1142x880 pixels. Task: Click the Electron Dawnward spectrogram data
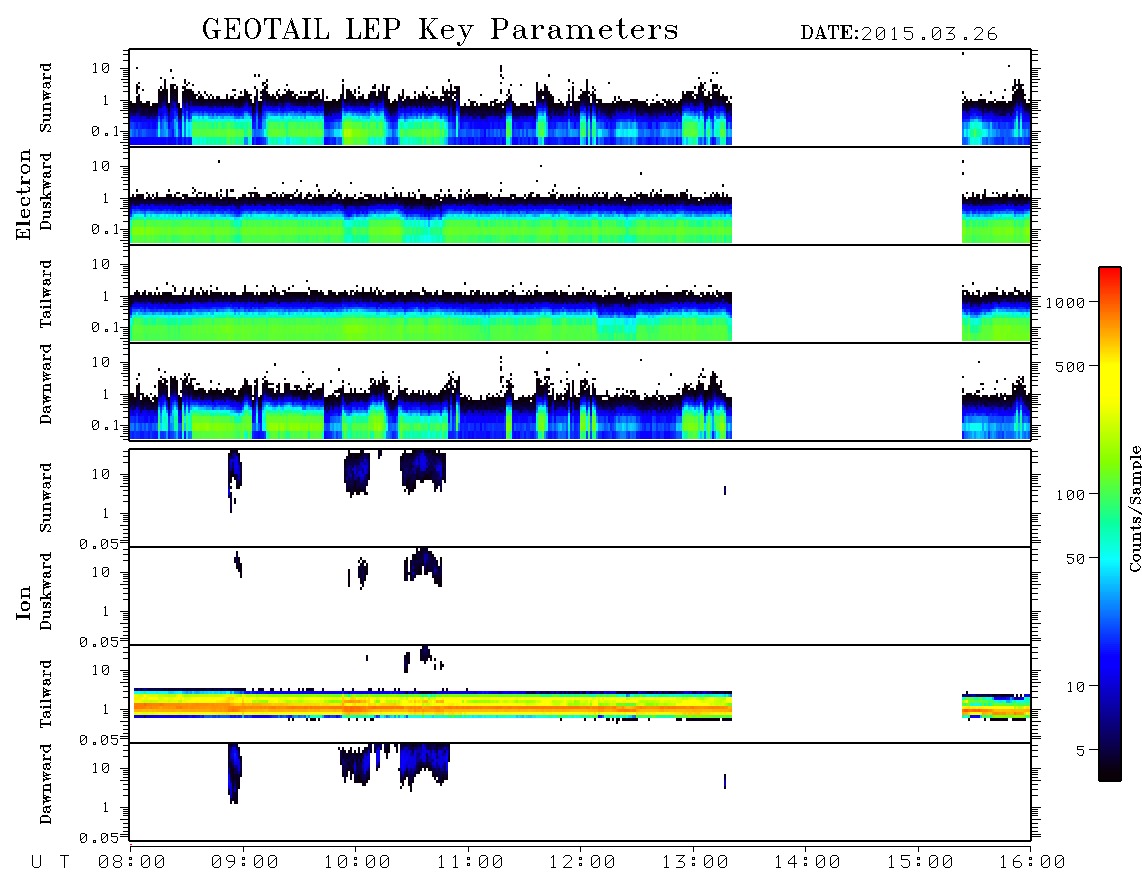[x=430, y=412]
